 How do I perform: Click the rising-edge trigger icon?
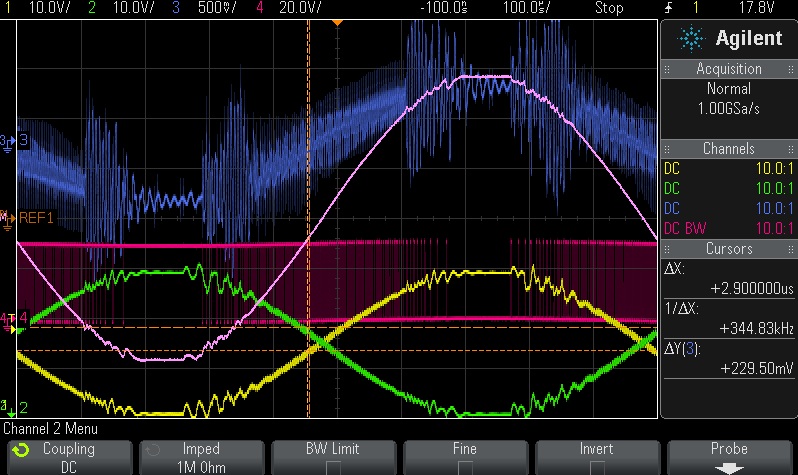669,8
